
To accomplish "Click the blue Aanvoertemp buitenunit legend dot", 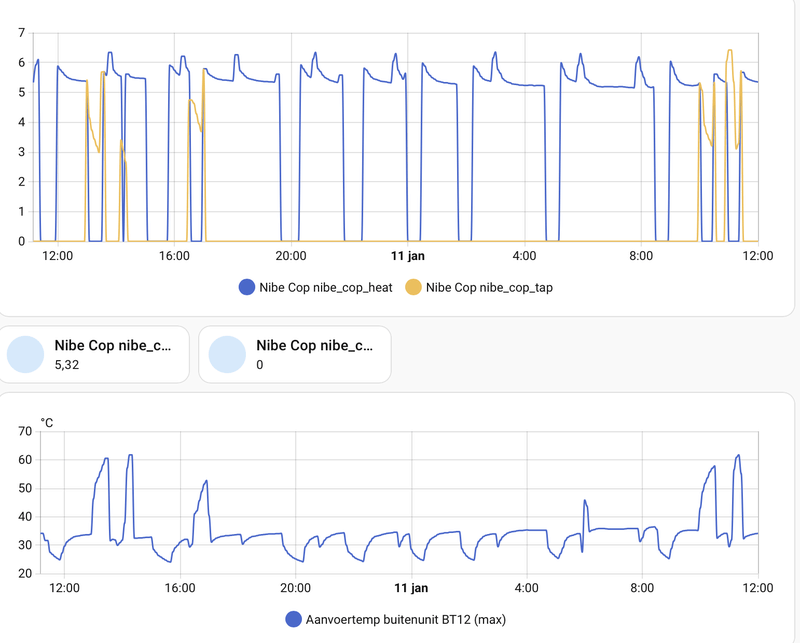I will tap(293, 619).
